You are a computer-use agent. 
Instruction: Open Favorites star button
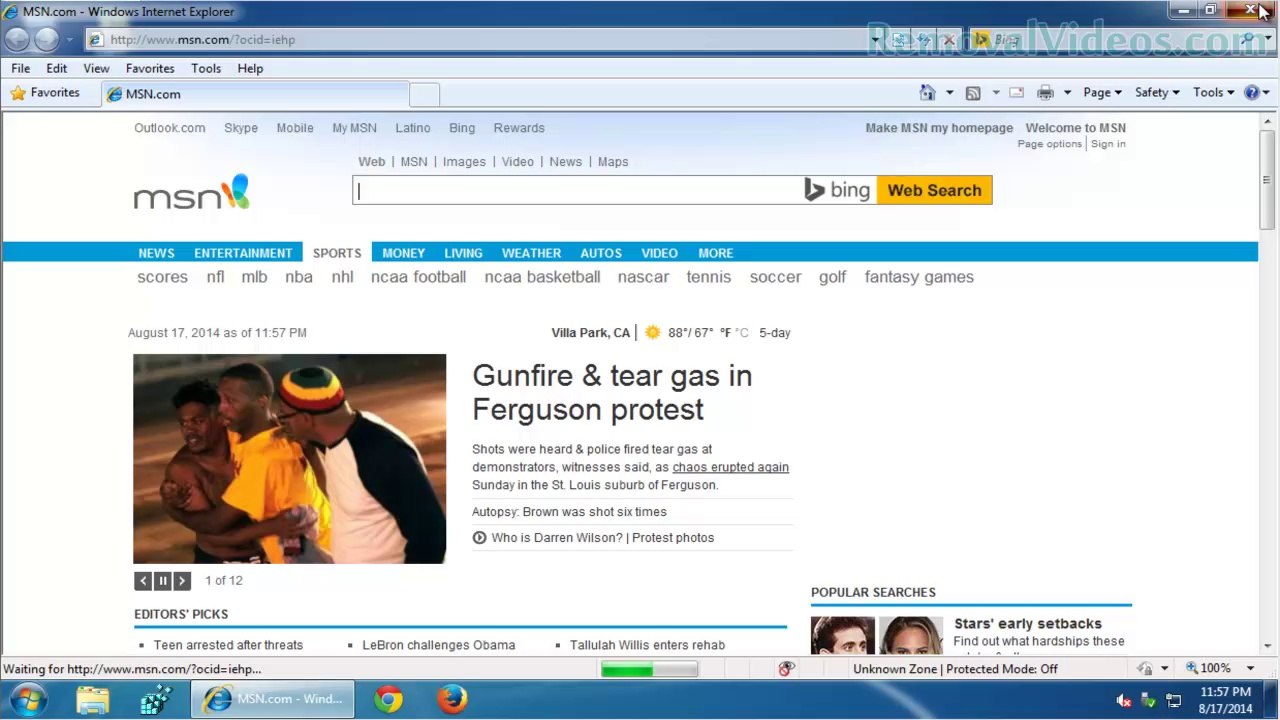(45, 93)
